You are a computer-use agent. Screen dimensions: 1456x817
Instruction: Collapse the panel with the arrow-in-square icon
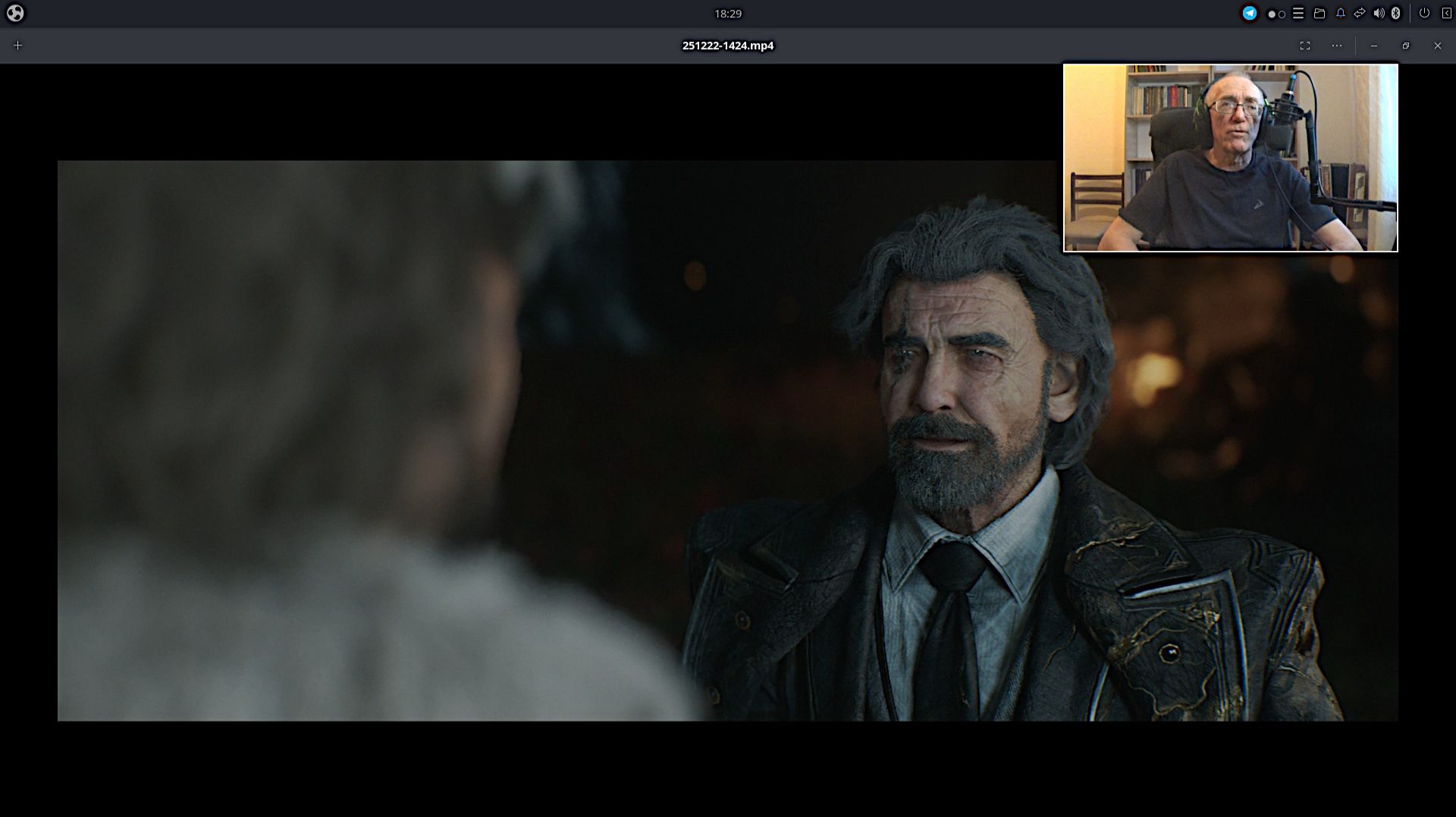point(1445,13)
